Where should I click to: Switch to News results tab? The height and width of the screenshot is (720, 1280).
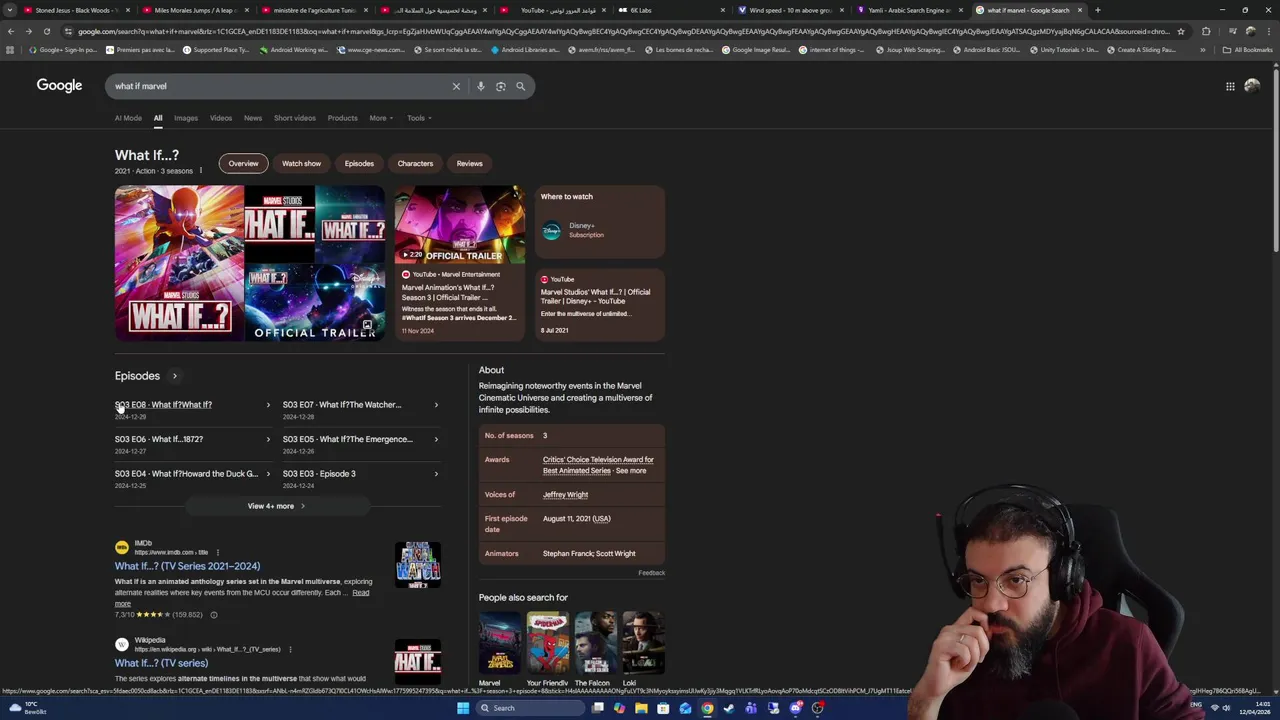point(253,118)
